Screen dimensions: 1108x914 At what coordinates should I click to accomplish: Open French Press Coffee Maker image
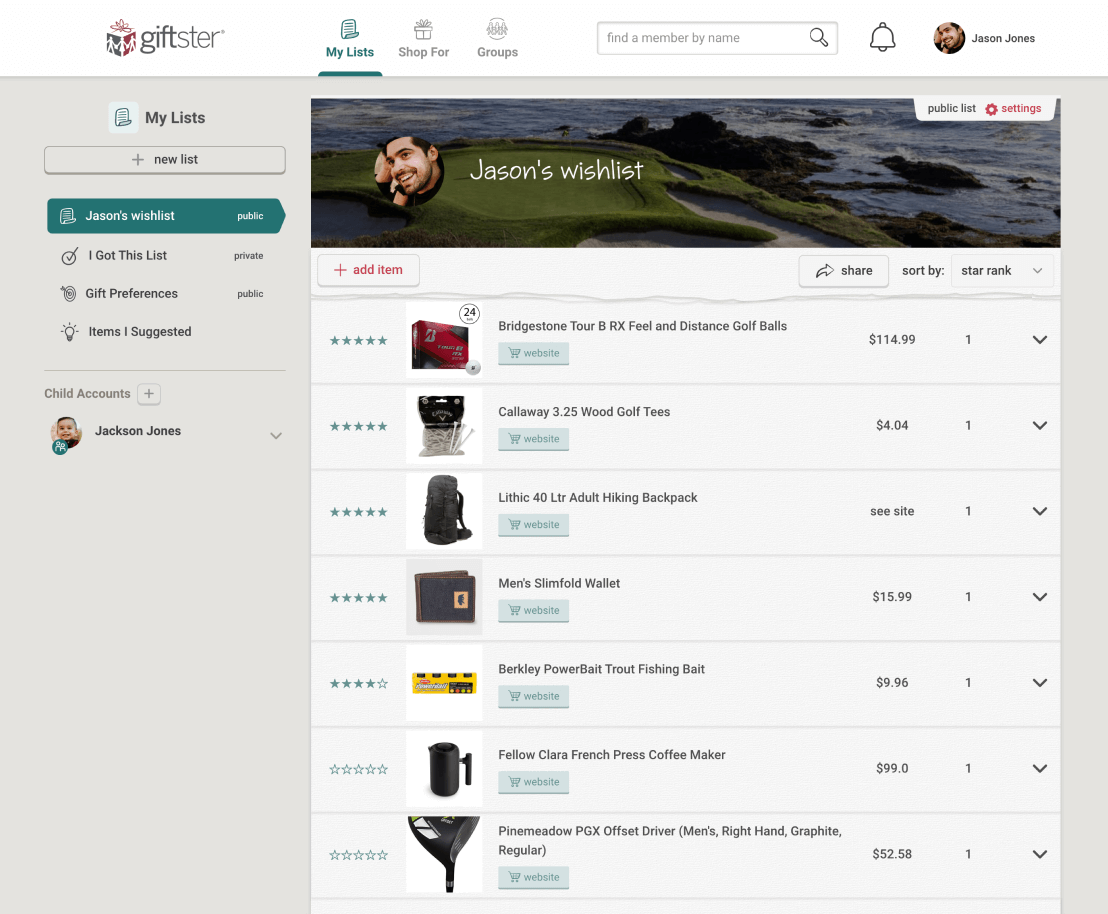(x=444, y=768)
